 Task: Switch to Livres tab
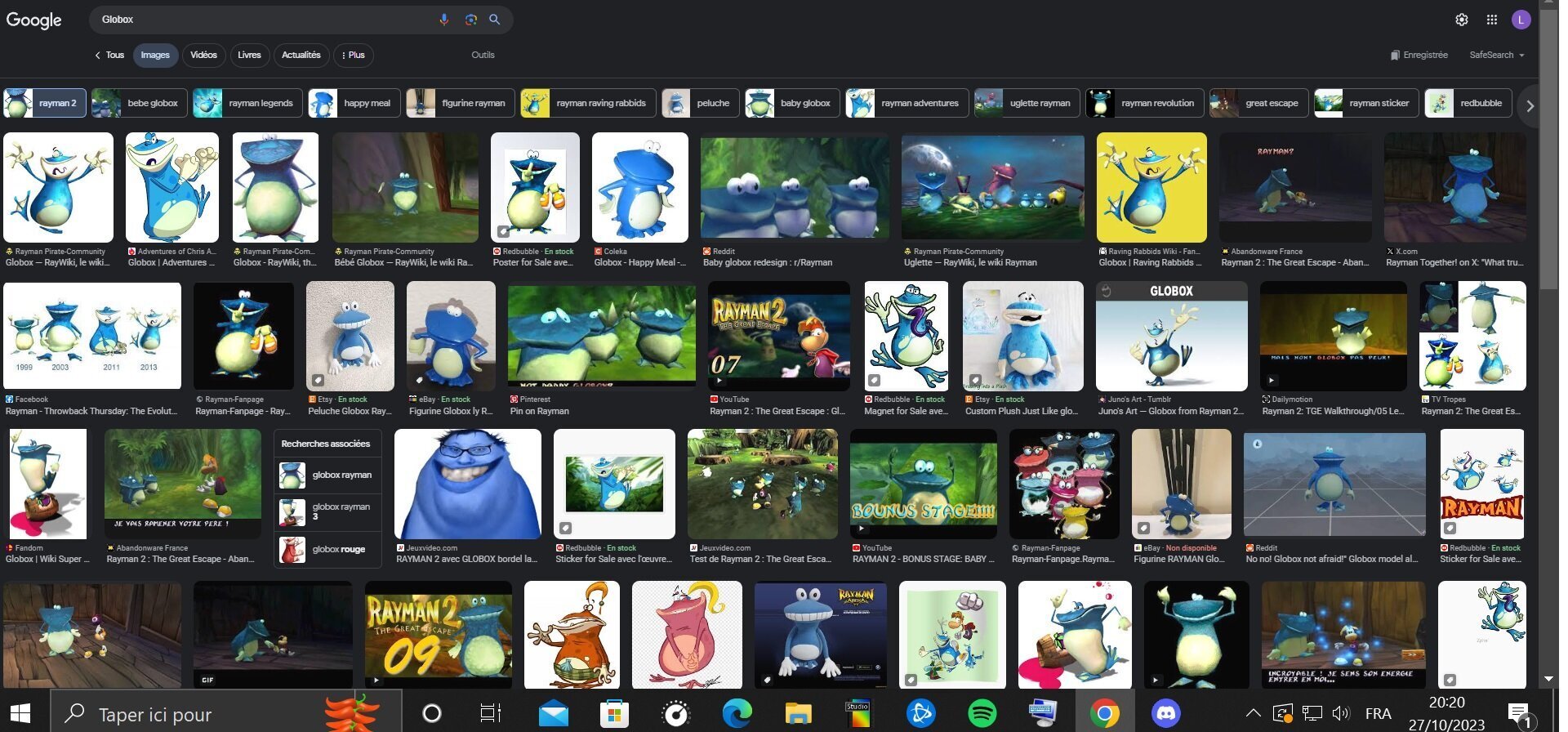(249, 55)
